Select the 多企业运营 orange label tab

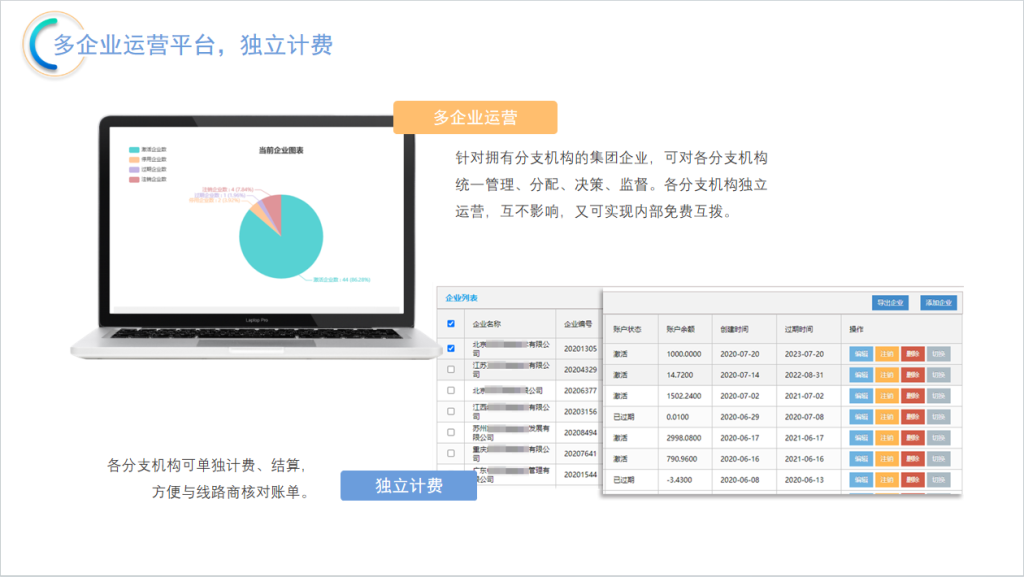tap(475, 117)
